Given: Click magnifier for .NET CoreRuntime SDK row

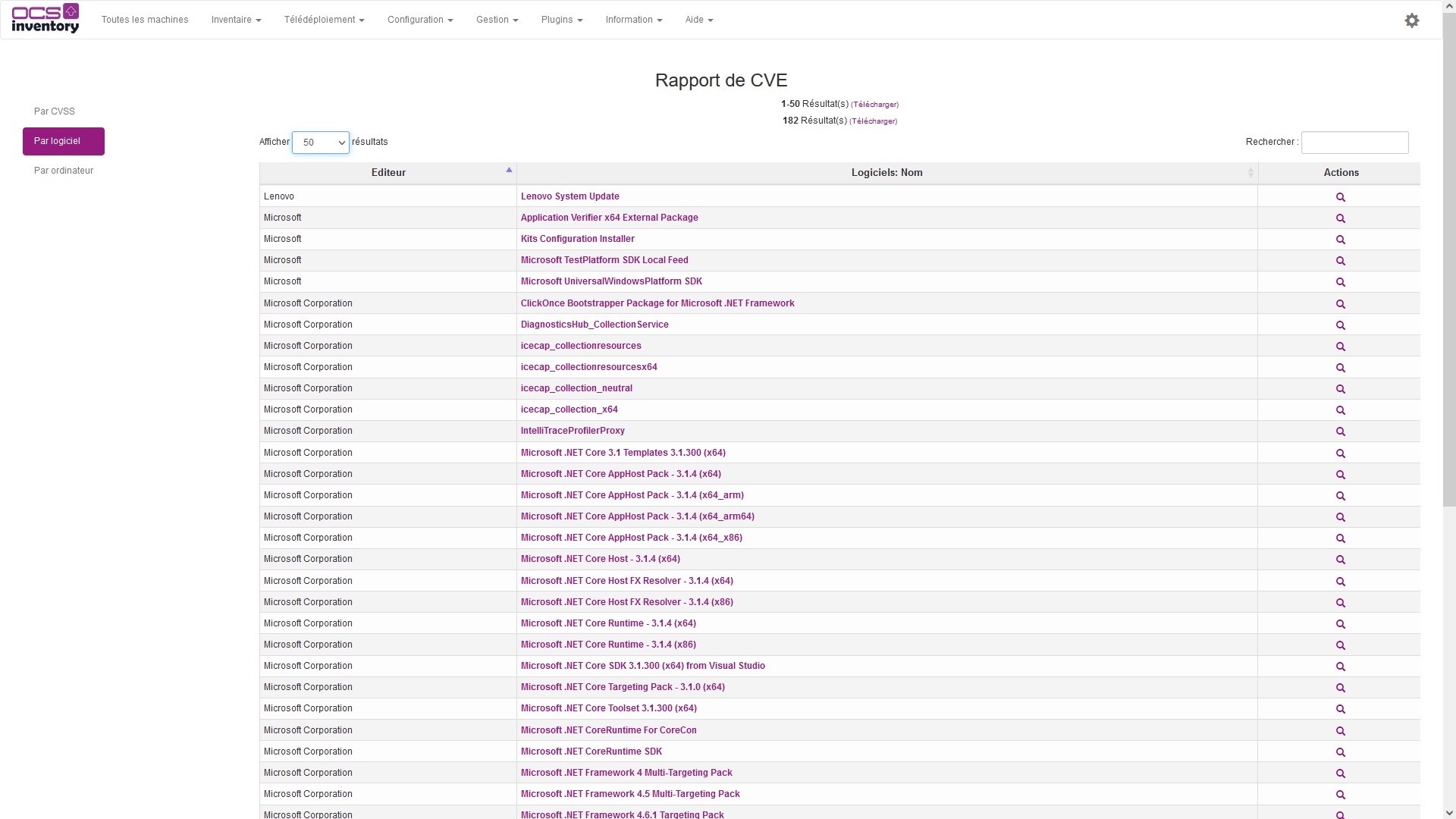Looking at the screenshot, I should (x=1340, y=752).
